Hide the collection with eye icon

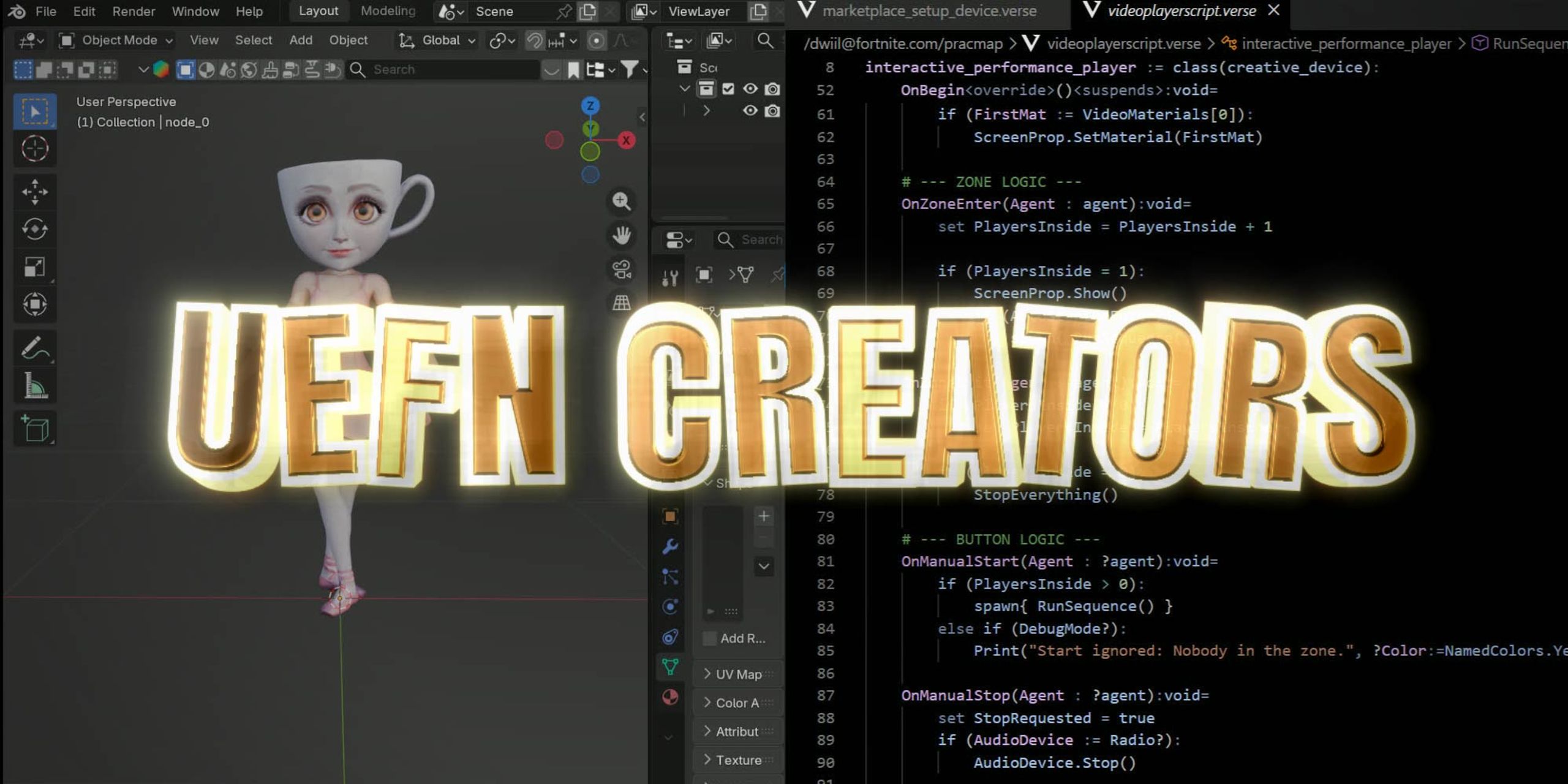click(750, 89)
